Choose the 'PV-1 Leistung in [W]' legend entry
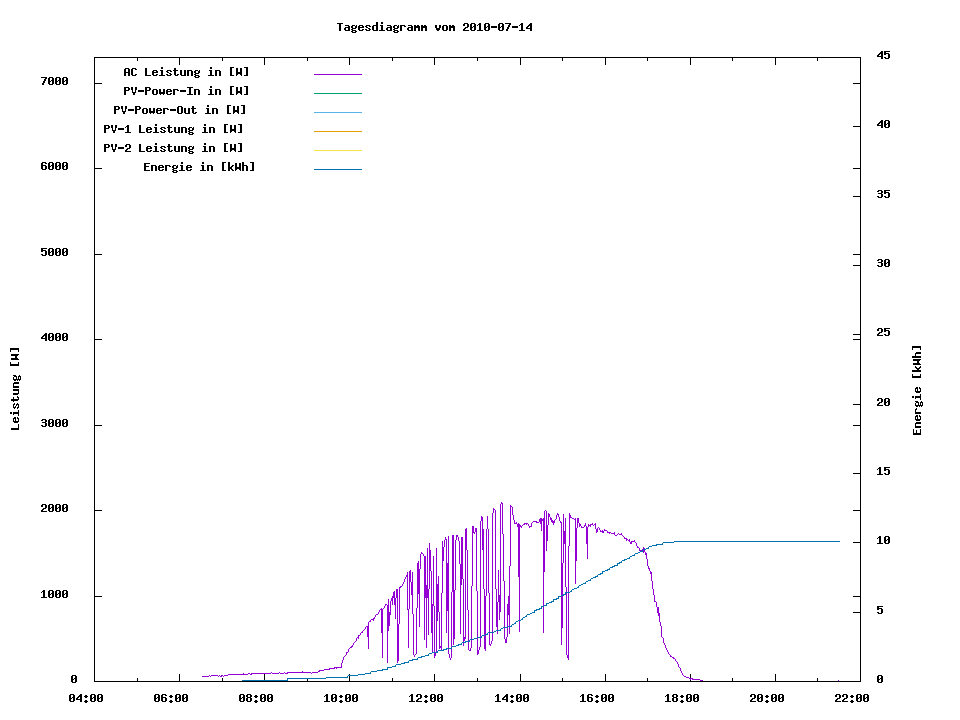The width and height of the screenshot is (960, 720). [173, 129]
